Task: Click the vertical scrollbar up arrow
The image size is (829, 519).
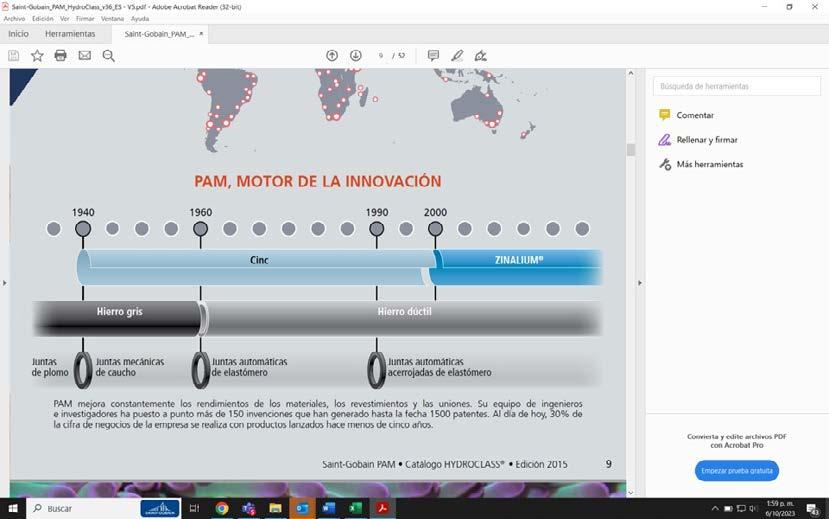Action: point(631,73)
